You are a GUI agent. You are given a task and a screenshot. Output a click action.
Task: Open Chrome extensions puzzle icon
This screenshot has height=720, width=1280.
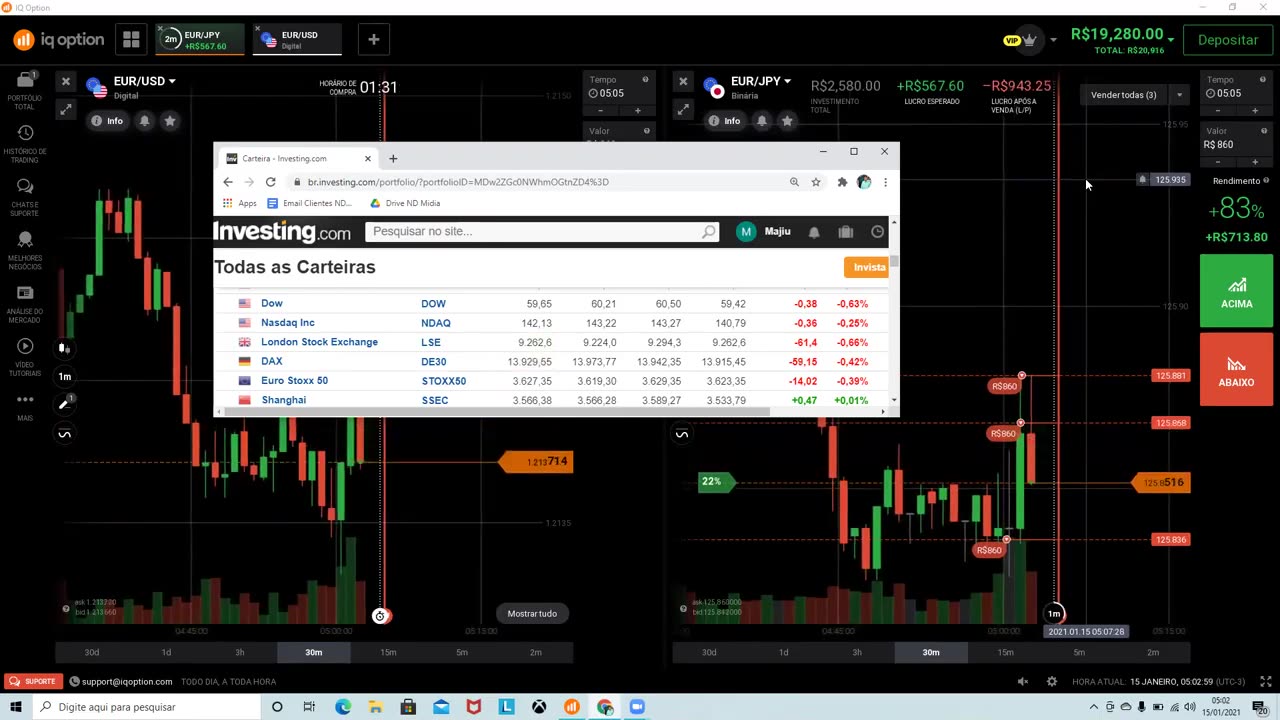(x=842, y=182)
